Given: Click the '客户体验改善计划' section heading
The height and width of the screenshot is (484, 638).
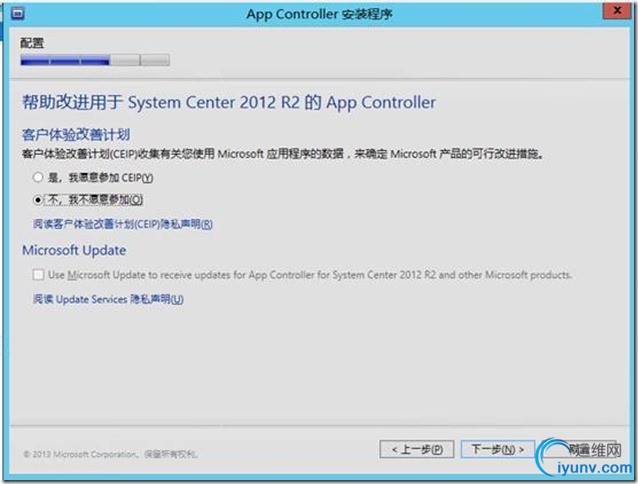Looking at the screenshot, I should [76, 135].
